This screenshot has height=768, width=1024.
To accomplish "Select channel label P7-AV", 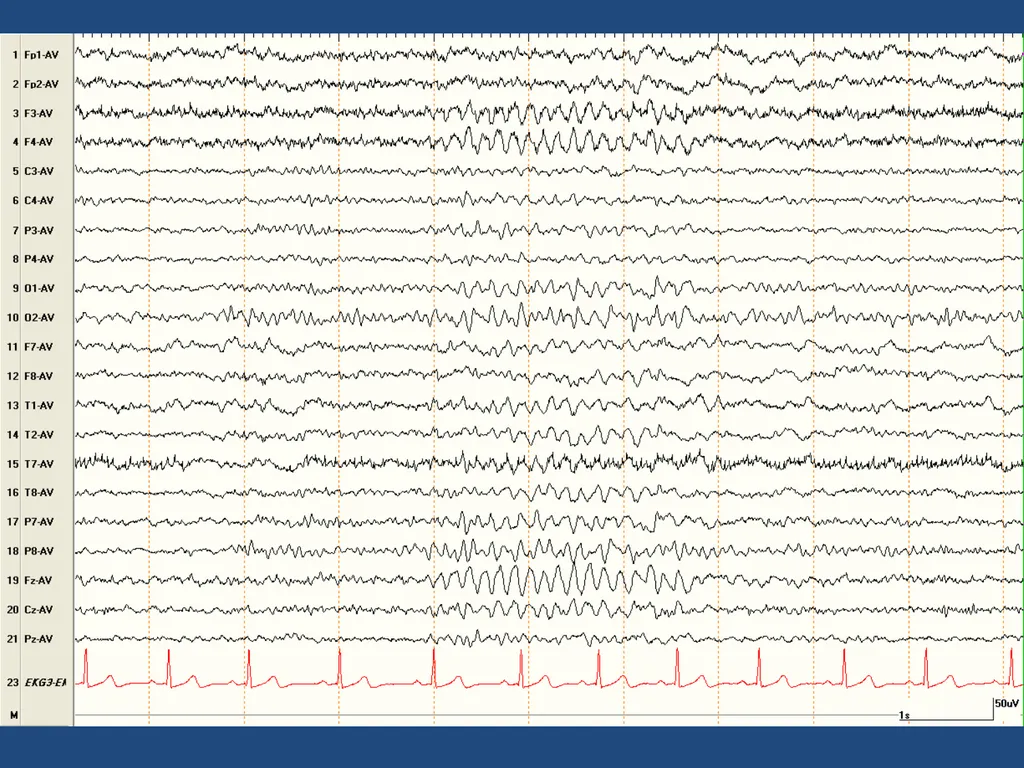I will point(39,522).
